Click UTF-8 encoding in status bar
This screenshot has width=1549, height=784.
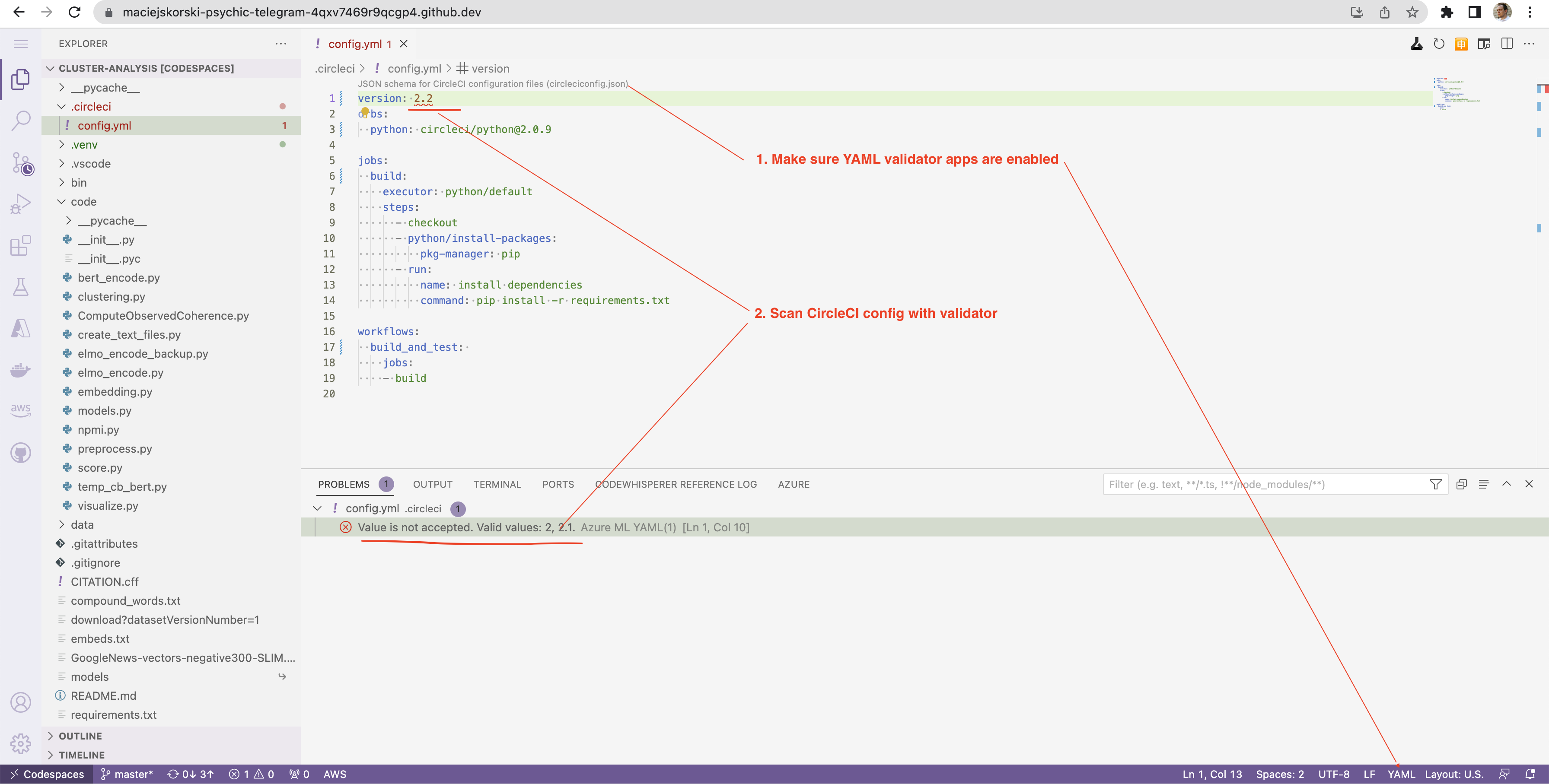pos(1333,774)
